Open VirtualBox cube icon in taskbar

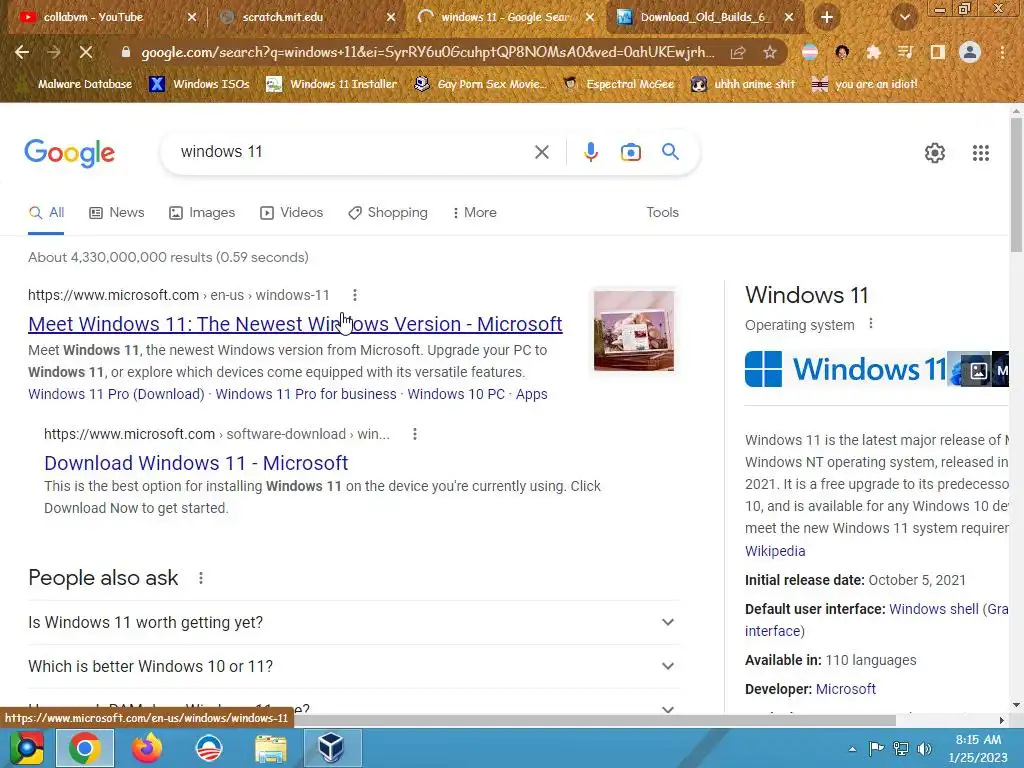[332, 748]
